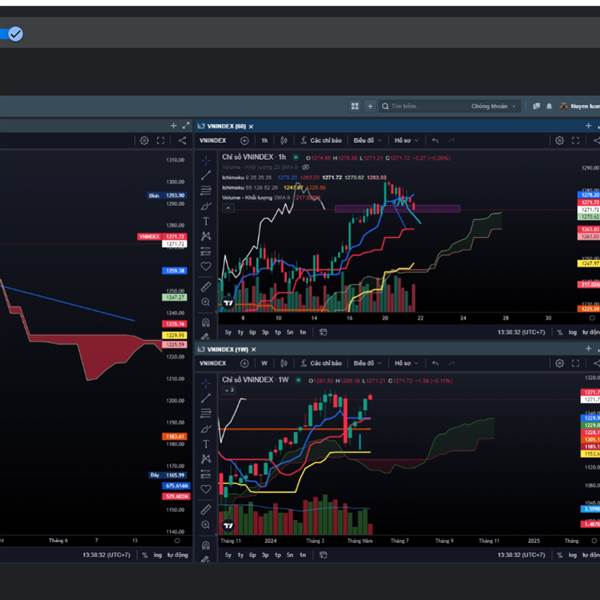The image size is (600, 600).
Task: Add a new tab in left chart panel
Action: 173,126
